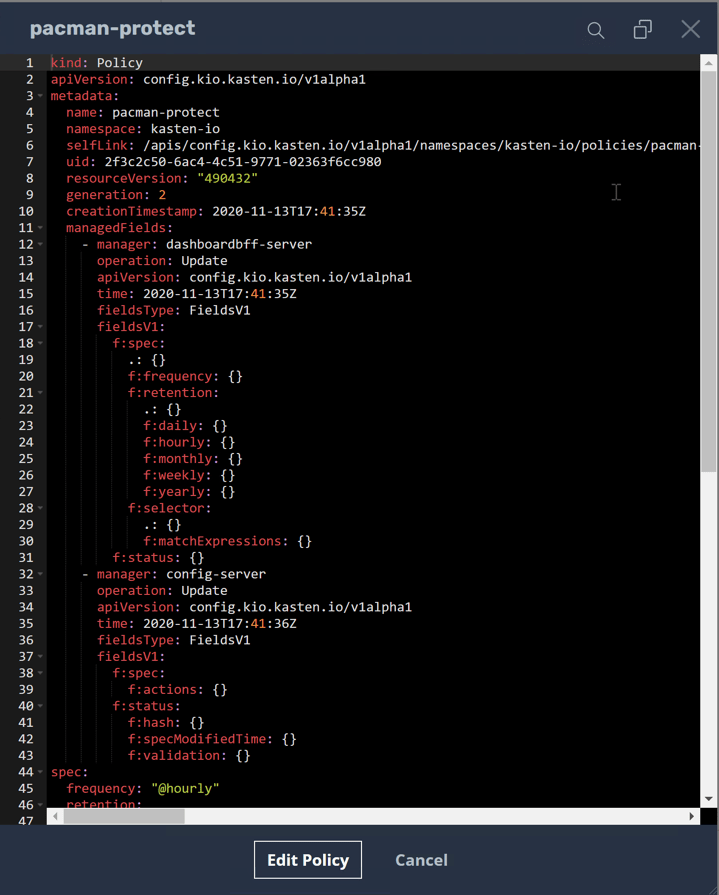Open the search magnifier icon
719x895 pixels.
pyautogui.click(x=595, y=30)
